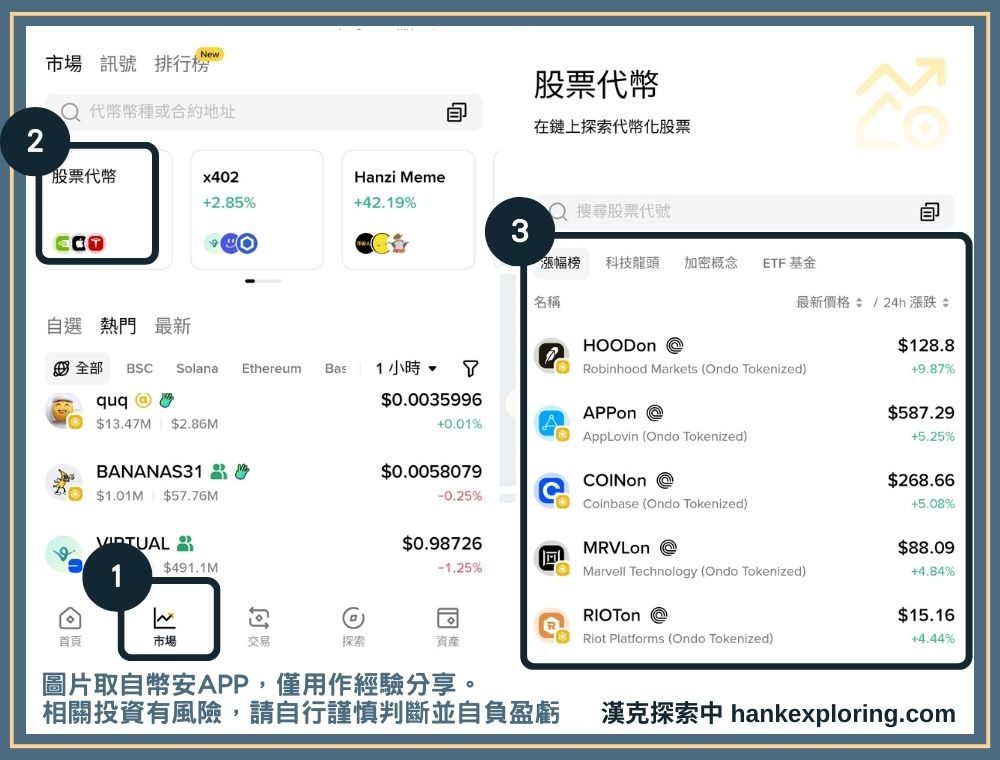Tap the paste icon beside the token search bar

(457, 112)
